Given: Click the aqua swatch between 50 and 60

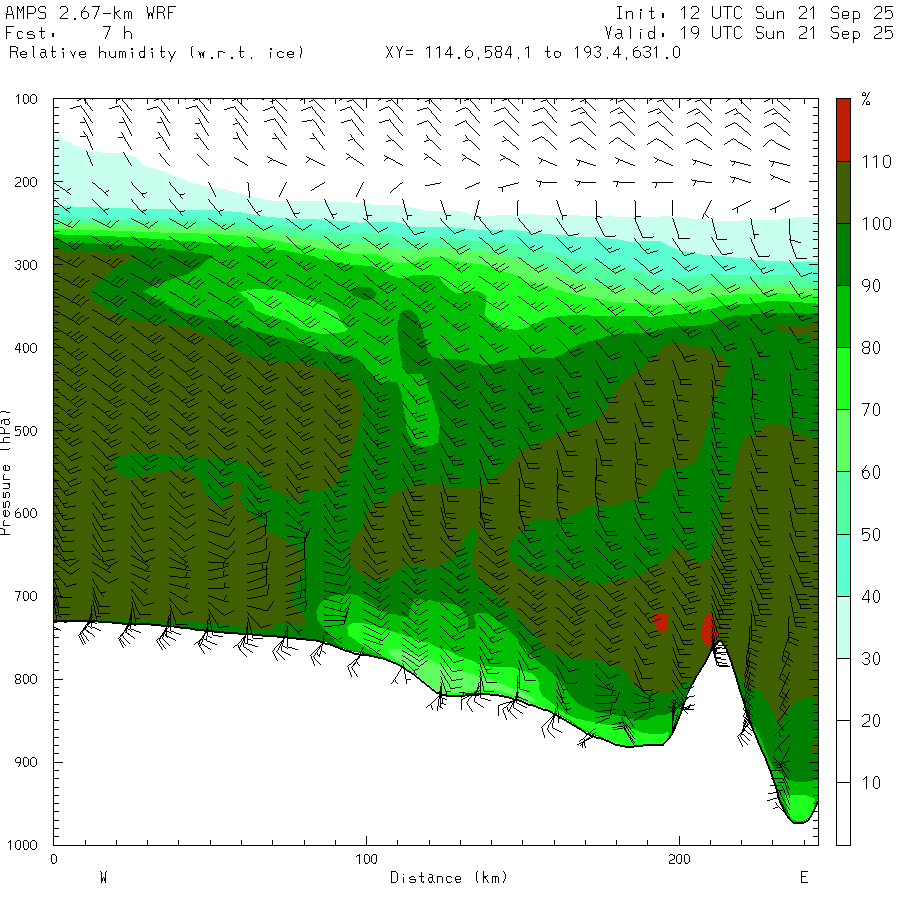Looking at the screenshot, I should click(843, 503).
